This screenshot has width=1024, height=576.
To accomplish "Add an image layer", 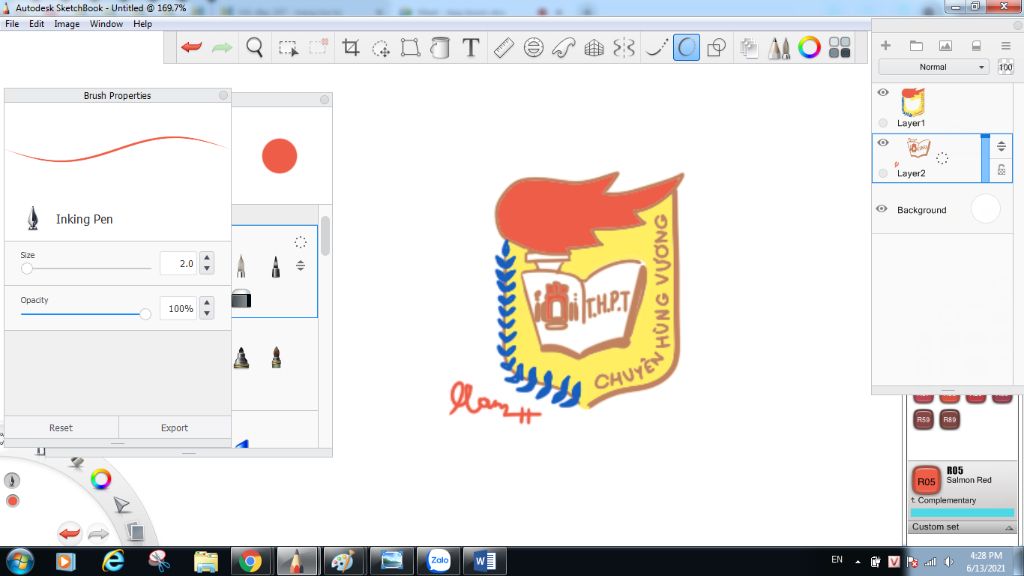I will click(945, 45).
